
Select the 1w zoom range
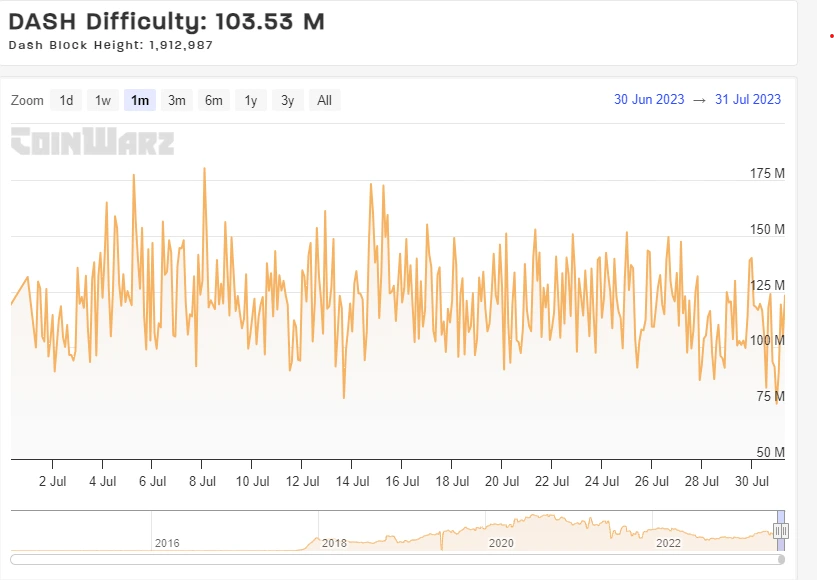point(103,100)
